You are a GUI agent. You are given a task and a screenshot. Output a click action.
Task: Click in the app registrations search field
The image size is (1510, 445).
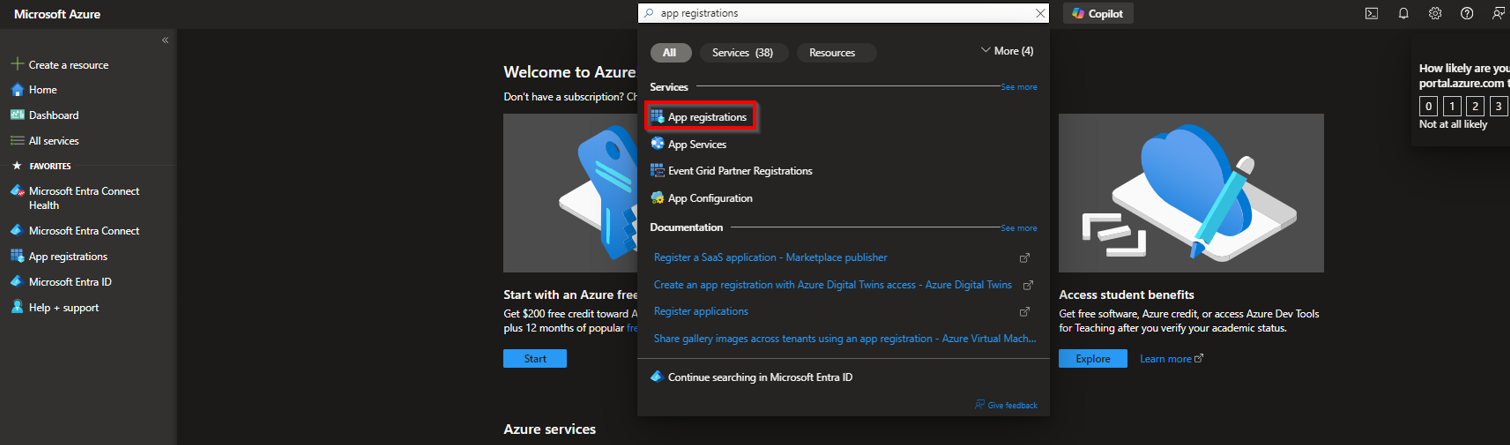(840, 14)
